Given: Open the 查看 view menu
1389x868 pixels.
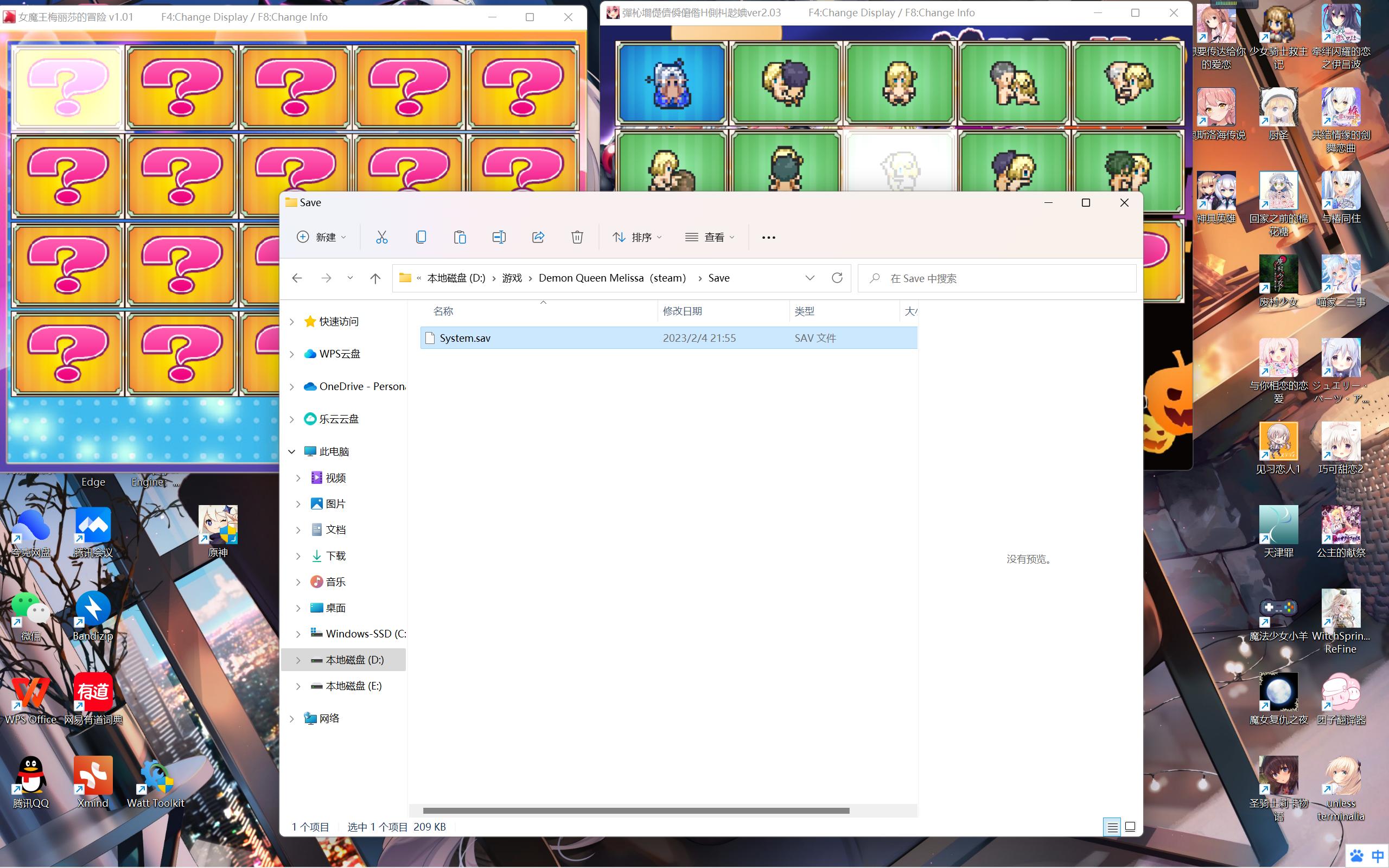Looking at the screenshot, I should pos(710,237).
